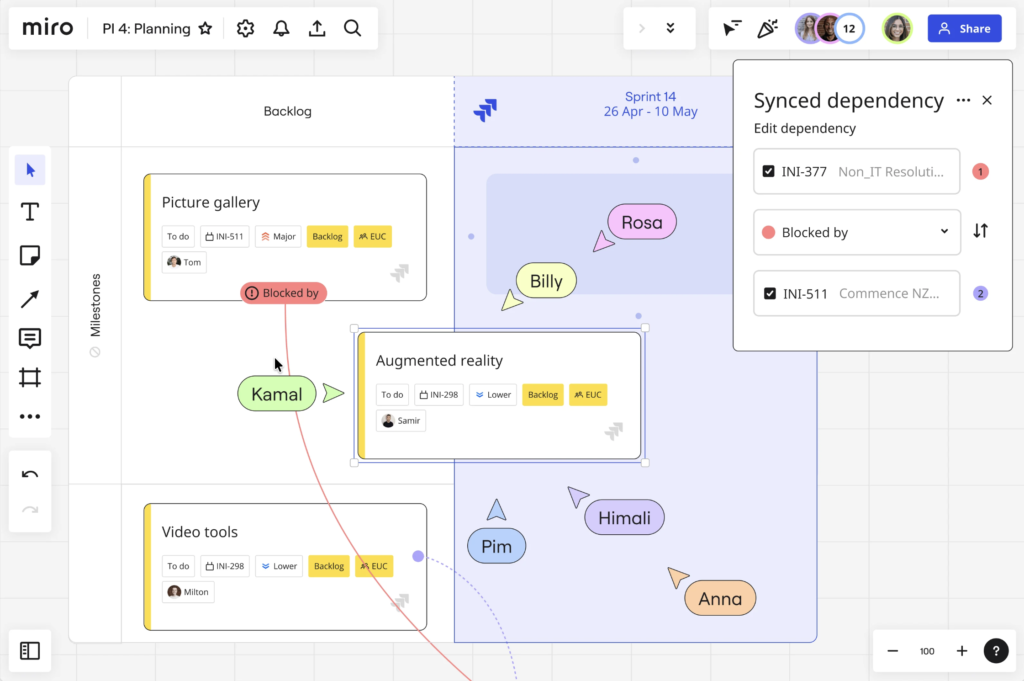Viewport: 1024px width, 681px height.
Task: Click Kamal's cursor label
Action: point(276,394)
